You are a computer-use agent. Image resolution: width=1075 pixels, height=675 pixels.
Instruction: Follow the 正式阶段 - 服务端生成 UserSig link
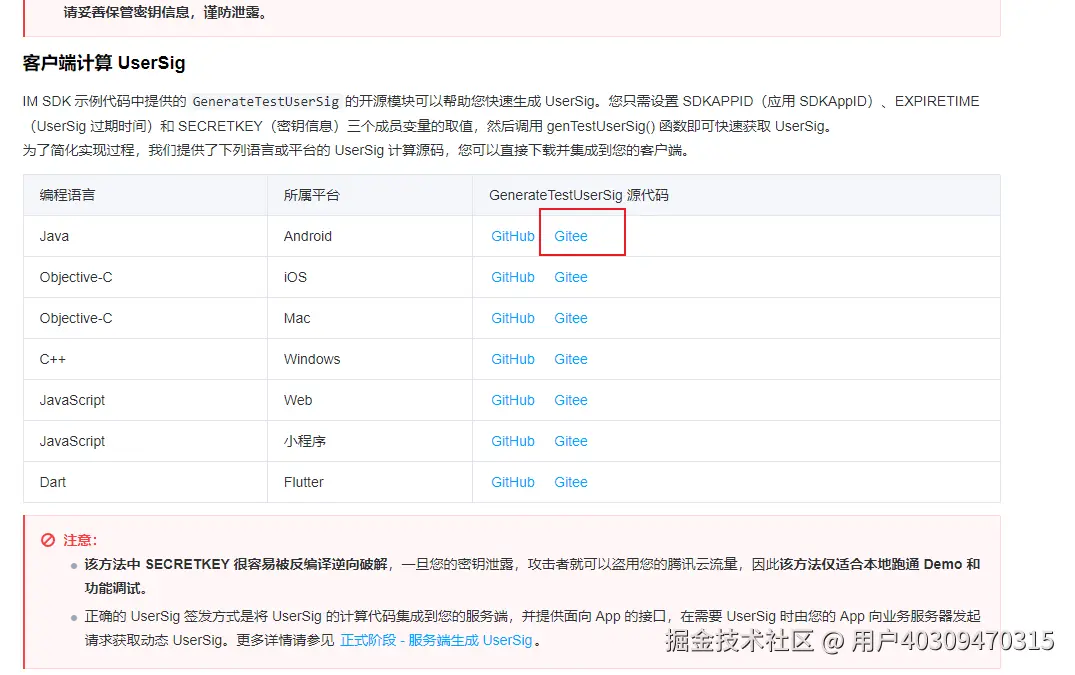[x=436, y=641]
